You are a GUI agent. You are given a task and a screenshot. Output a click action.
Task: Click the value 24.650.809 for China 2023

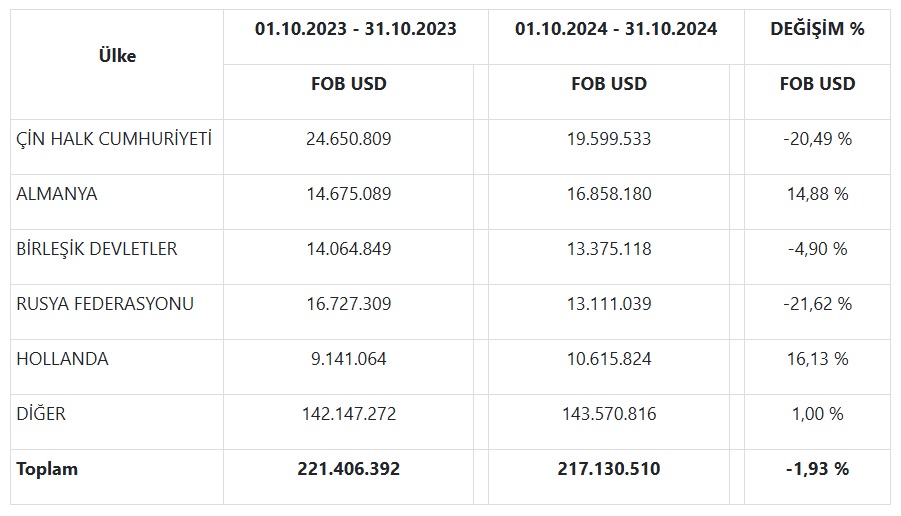tap(348, 139)
